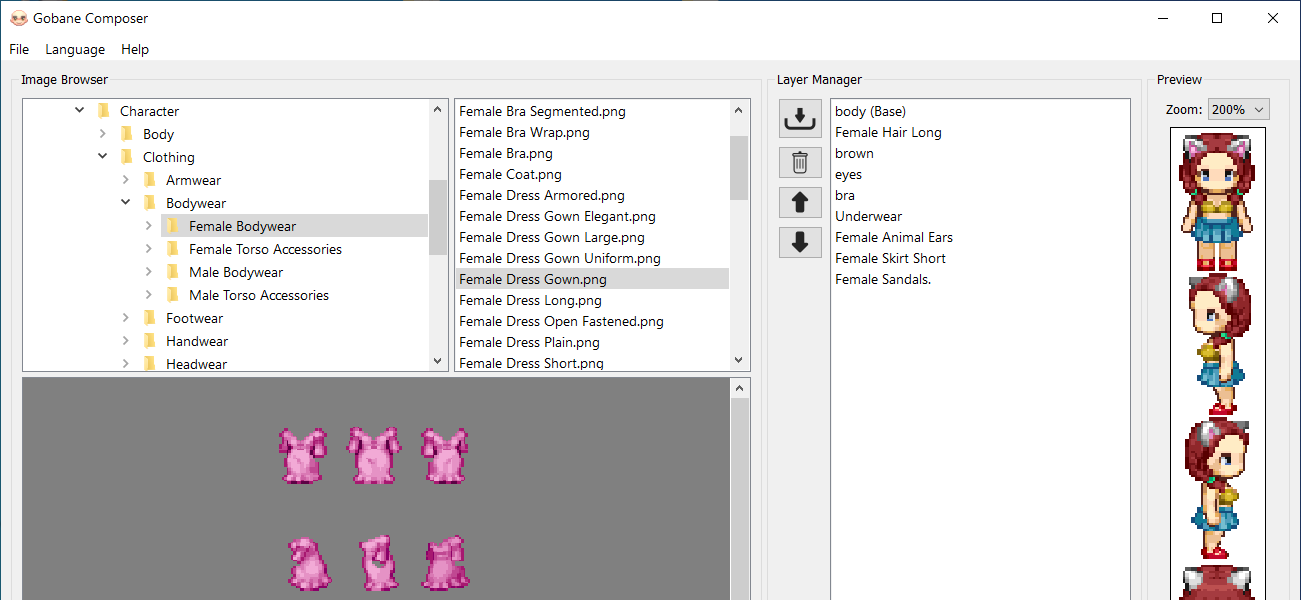
Task: Open the Language menu
Action: coord(75,49)
